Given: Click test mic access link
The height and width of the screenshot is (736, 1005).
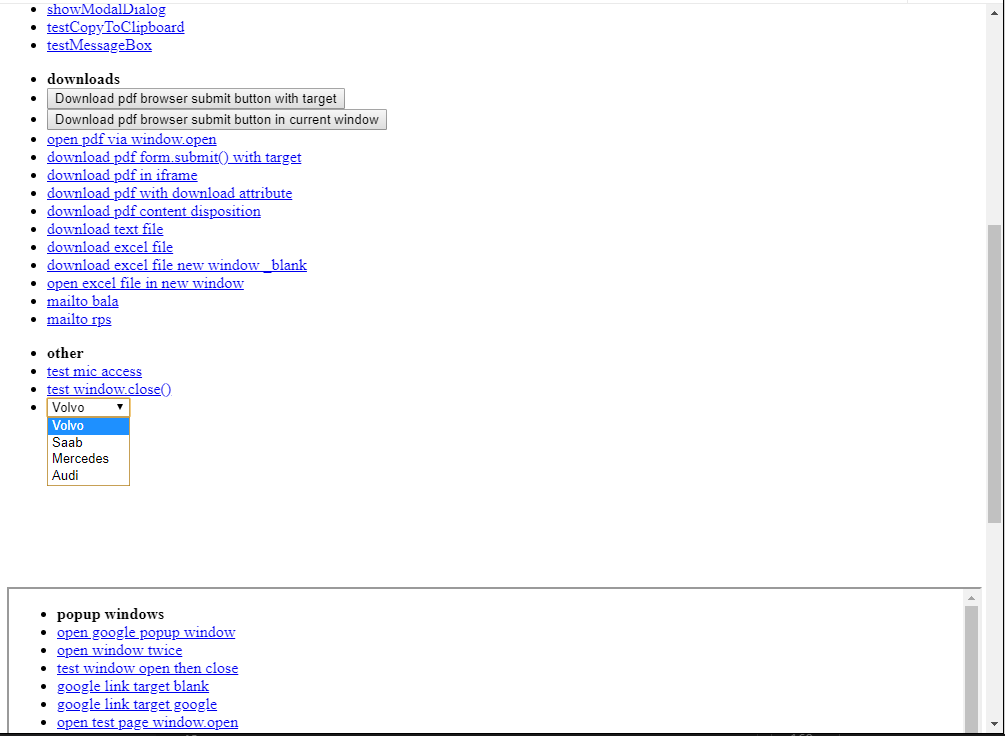Looking at the screenshot, I should click(94, 371).
